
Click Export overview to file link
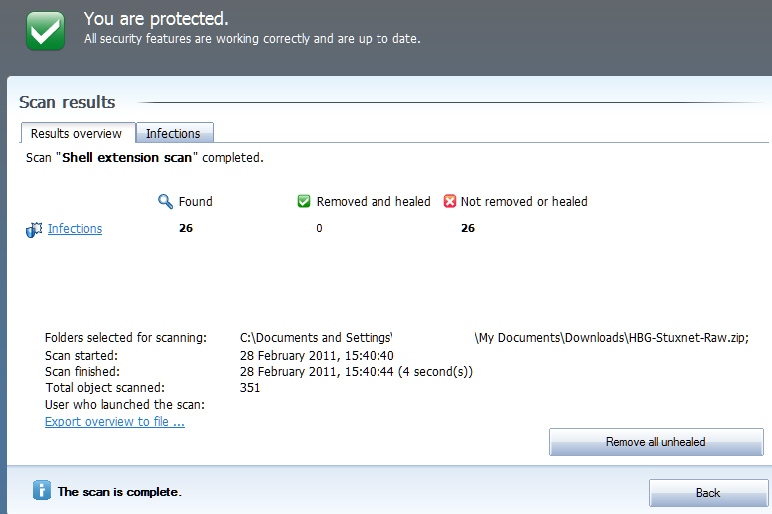tap(115, 422)
